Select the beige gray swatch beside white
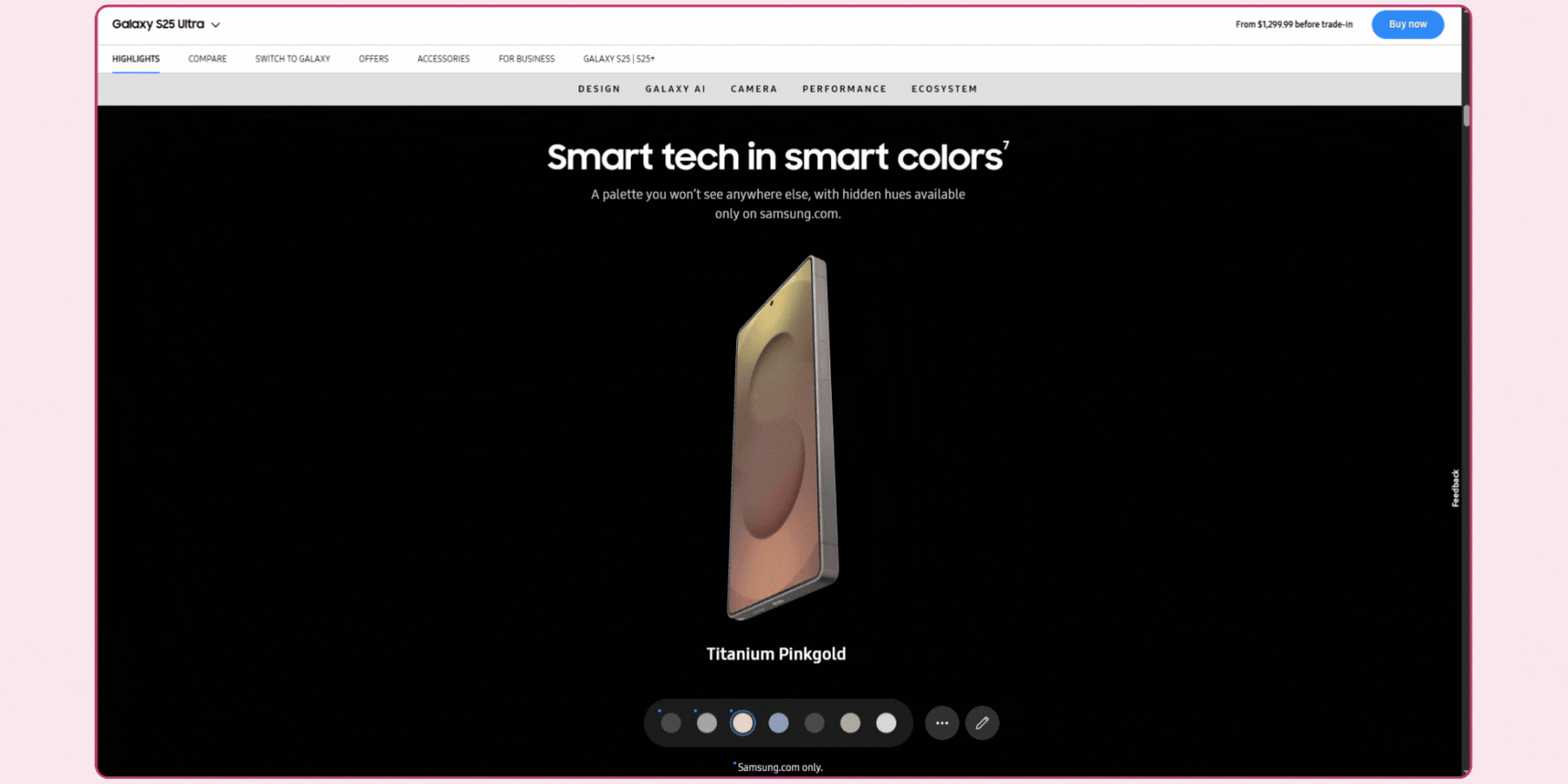This screenshot has width=1568, height=784. click(x=850, y=723)
